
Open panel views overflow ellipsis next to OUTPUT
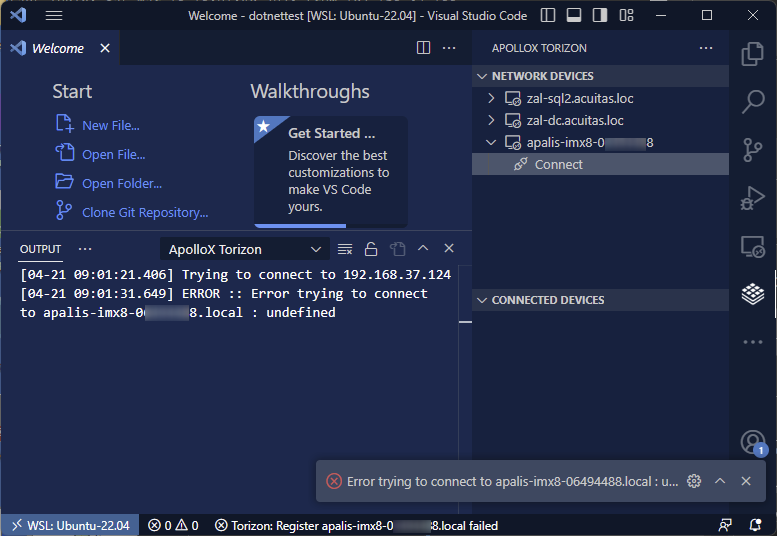click(85, 249)
